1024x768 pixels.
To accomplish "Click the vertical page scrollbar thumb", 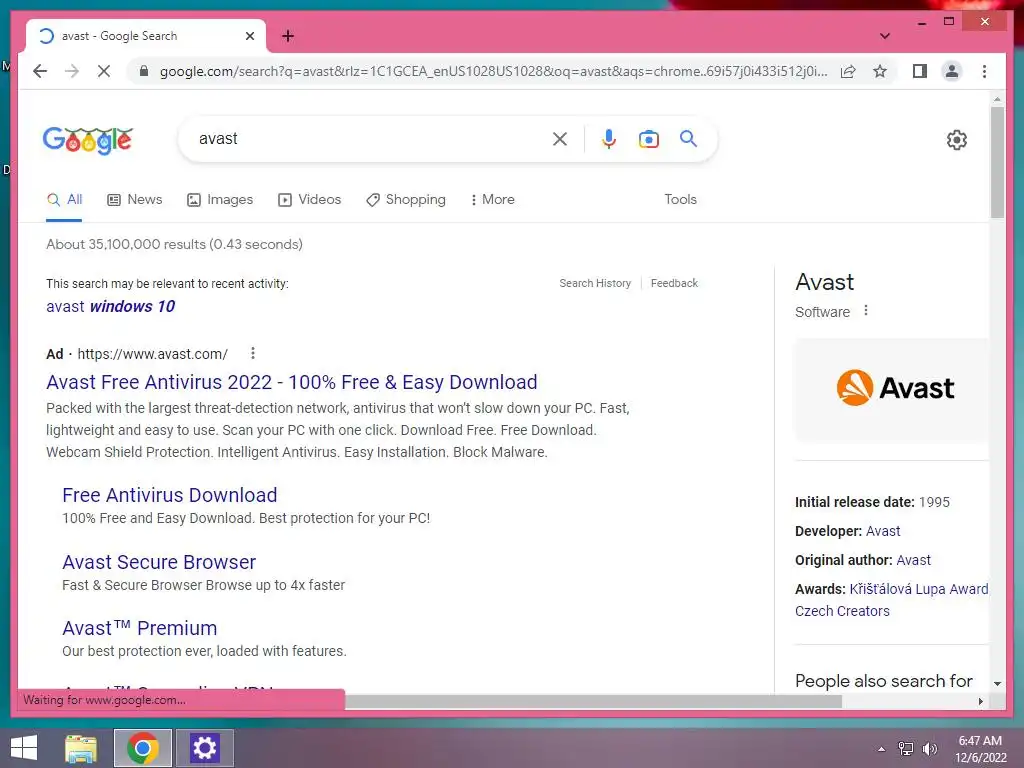I will coord(997,162).
